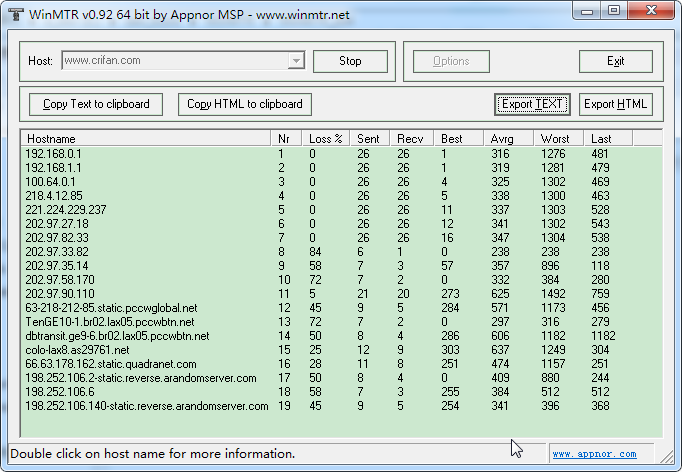The image size is (682, 472).
Task: Sort by the Hostname column header
Action: pyautogui.click(x=146, y=139)
